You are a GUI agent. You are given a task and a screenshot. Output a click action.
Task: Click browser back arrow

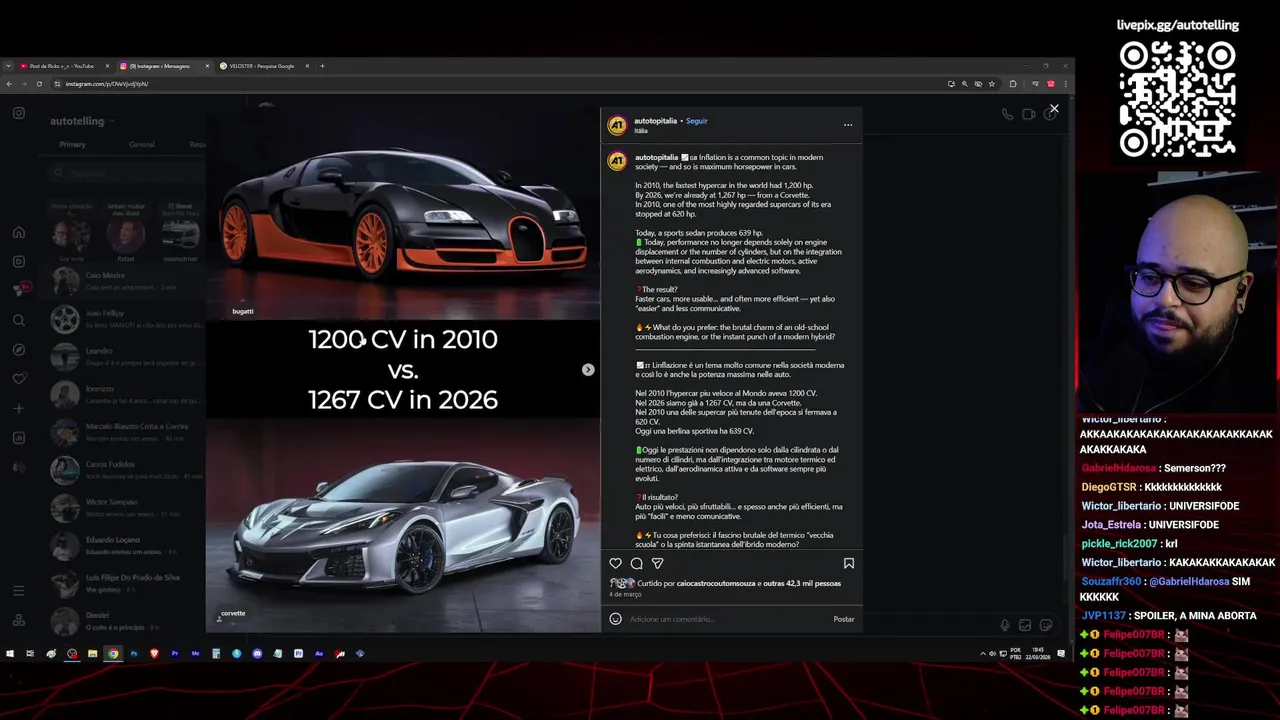click(9, 84)
